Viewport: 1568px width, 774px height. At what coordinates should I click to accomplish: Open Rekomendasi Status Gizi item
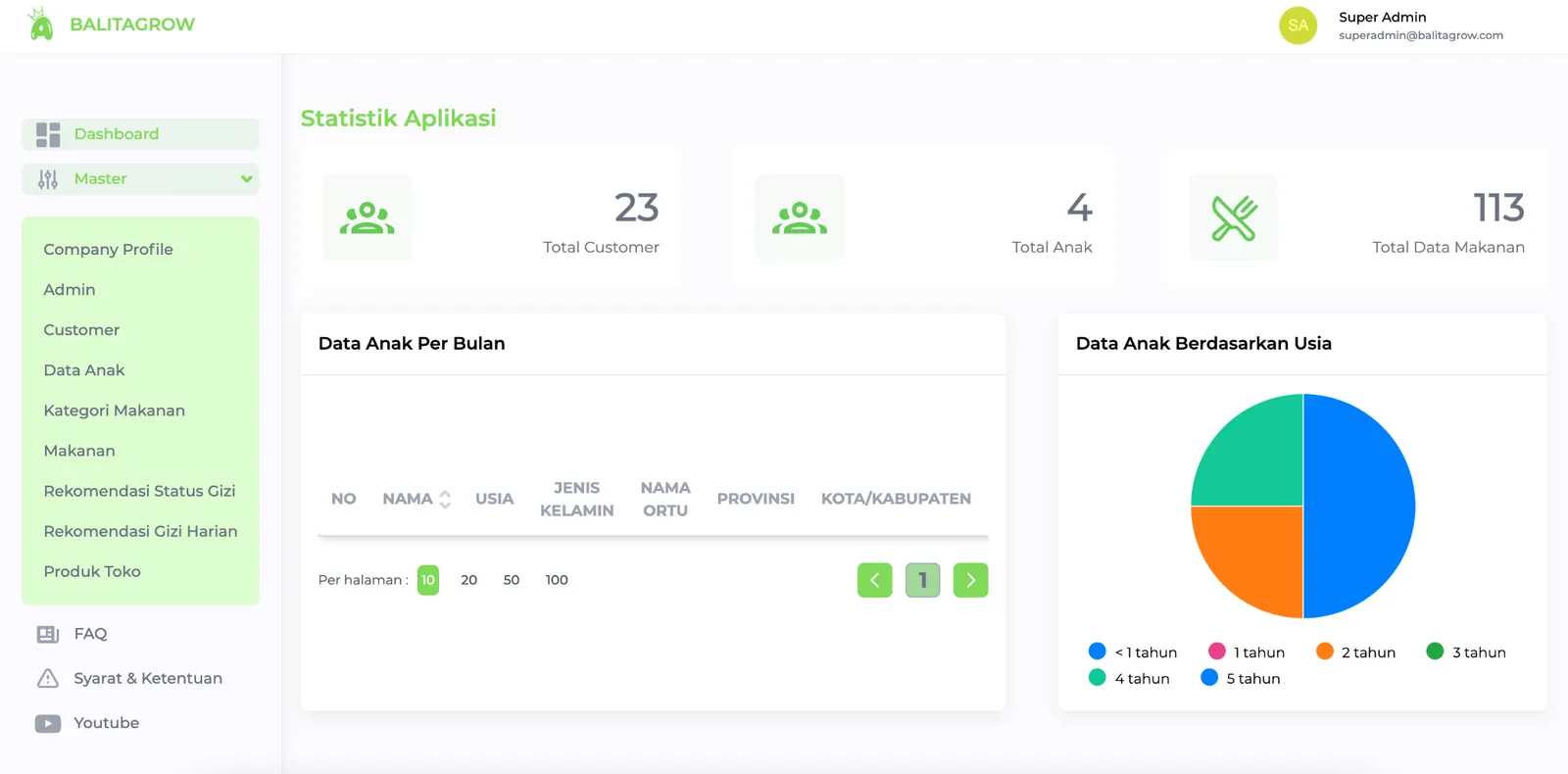[x=139, y=491]
